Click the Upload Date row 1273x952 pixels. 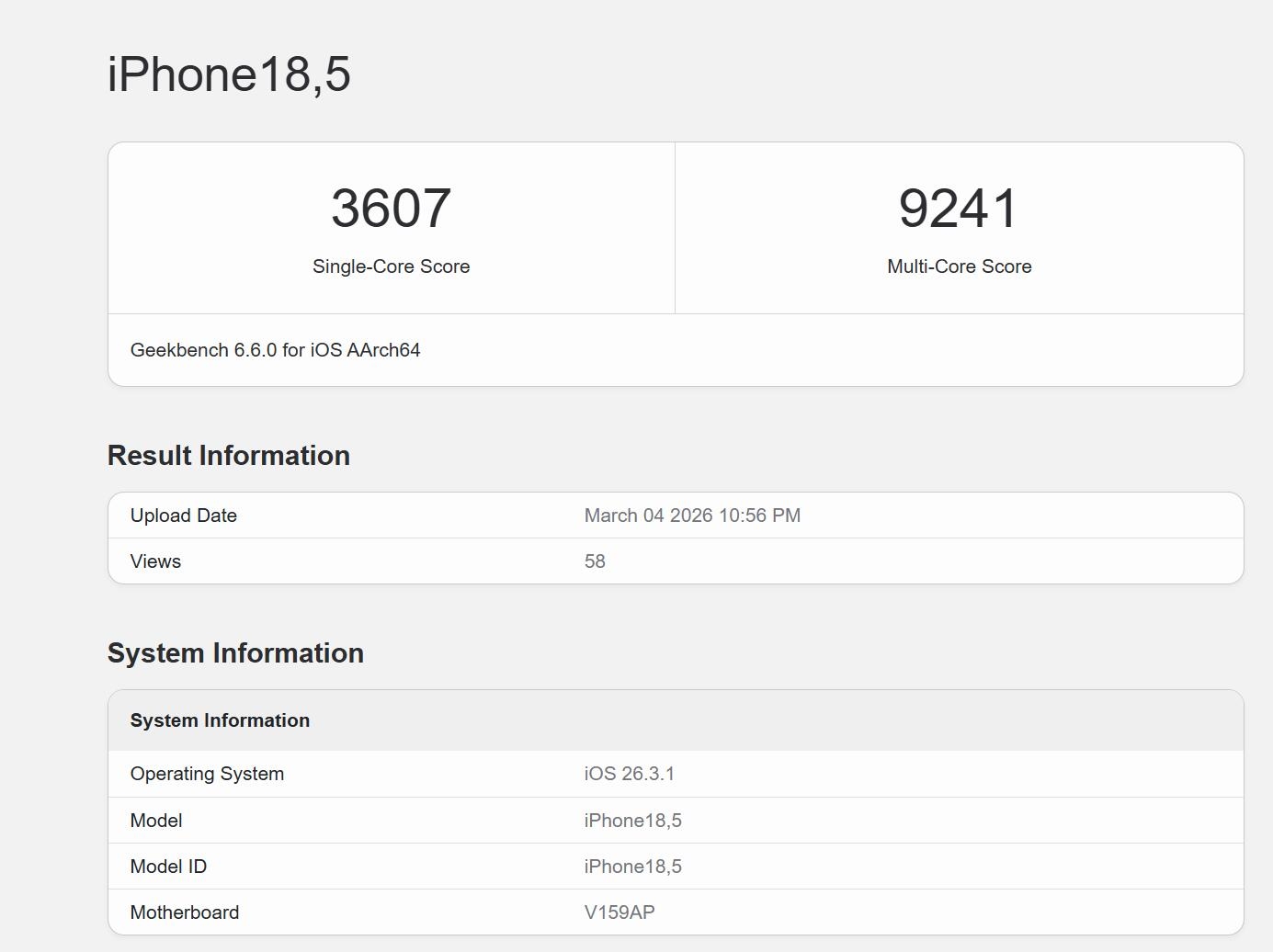(x=368, y=515)
